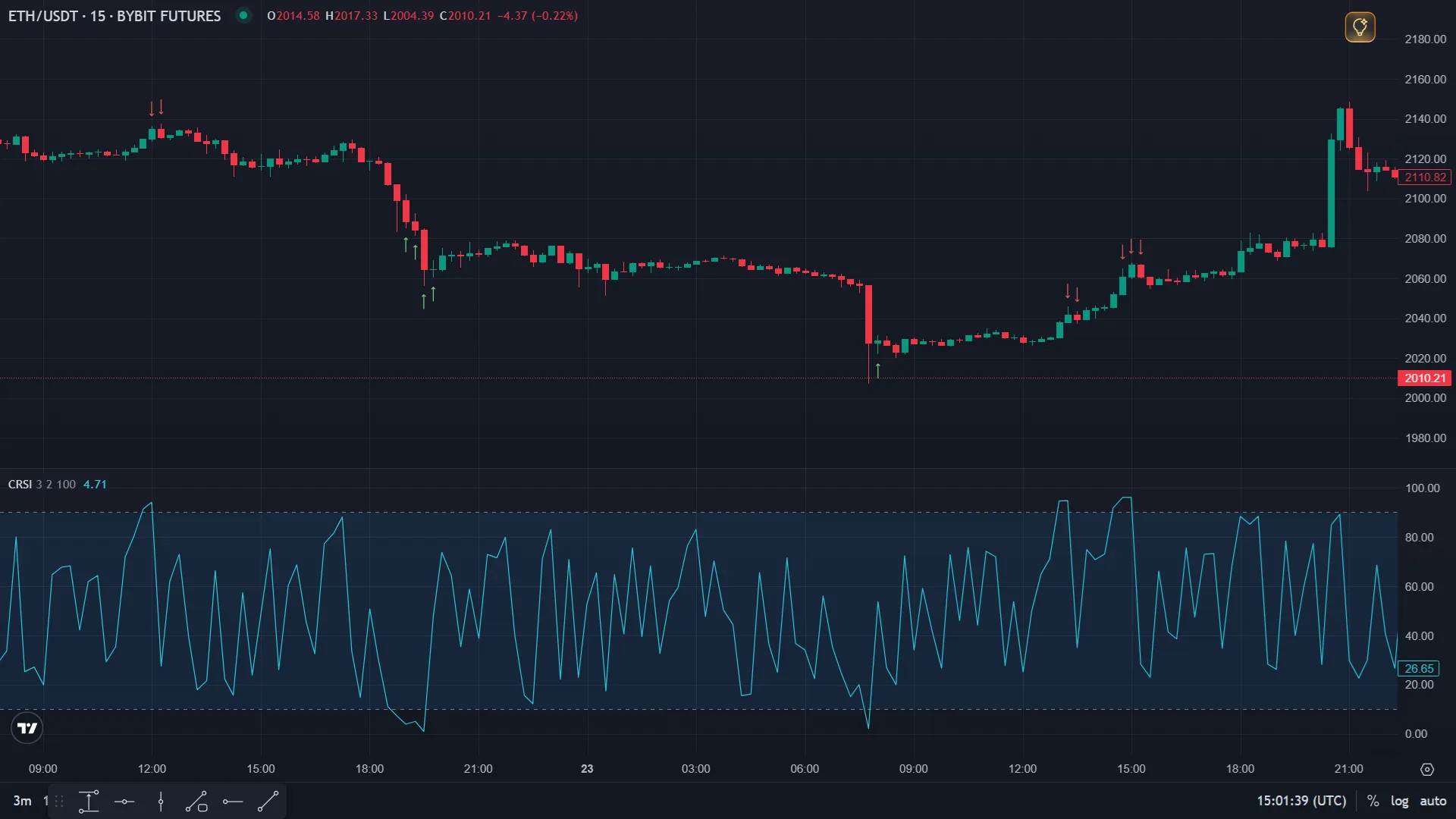Viewport: 1456px width, 819px height.
Task: Open chart settings gear icon
Action: (x=1427, y=769)
